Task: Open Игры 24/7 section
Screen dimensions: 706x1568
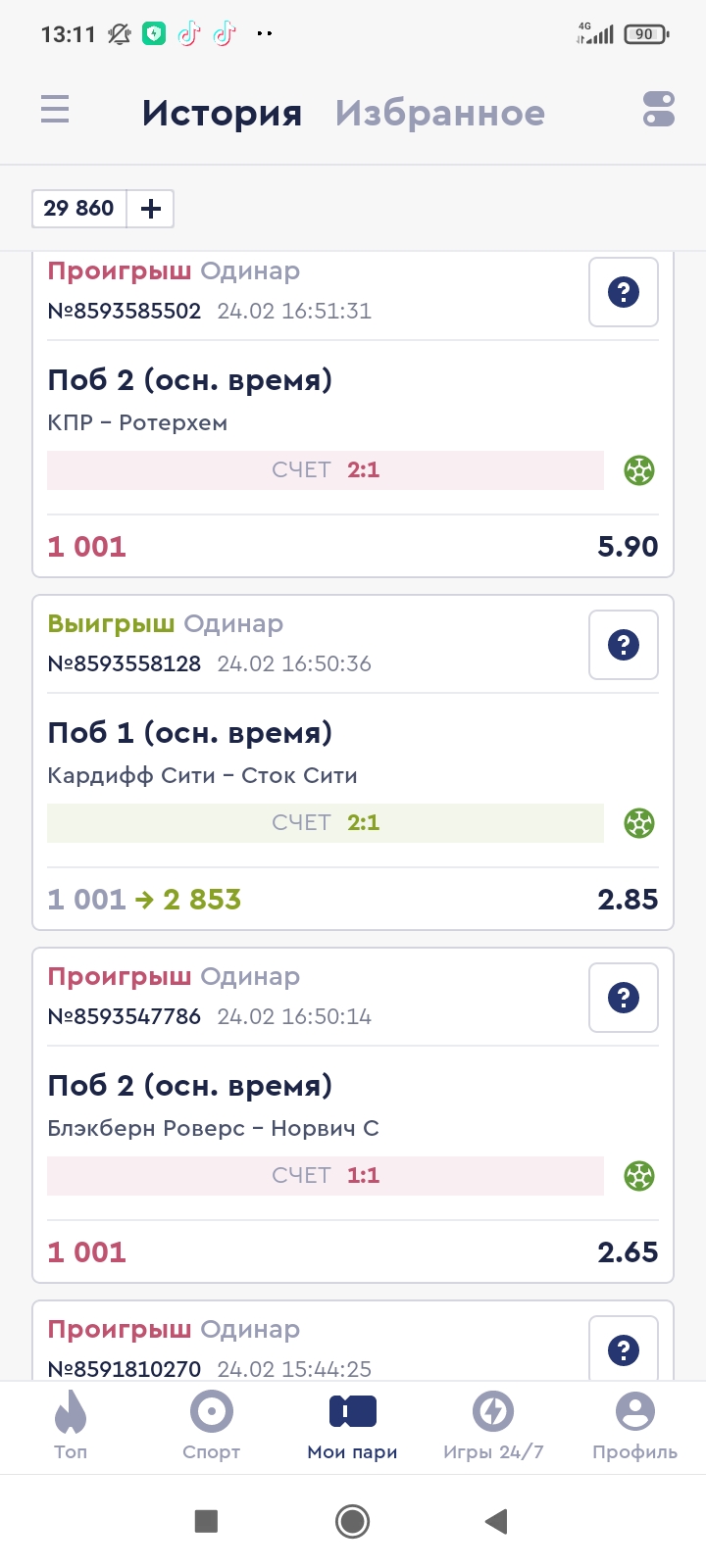Action: coord(493,1426)
